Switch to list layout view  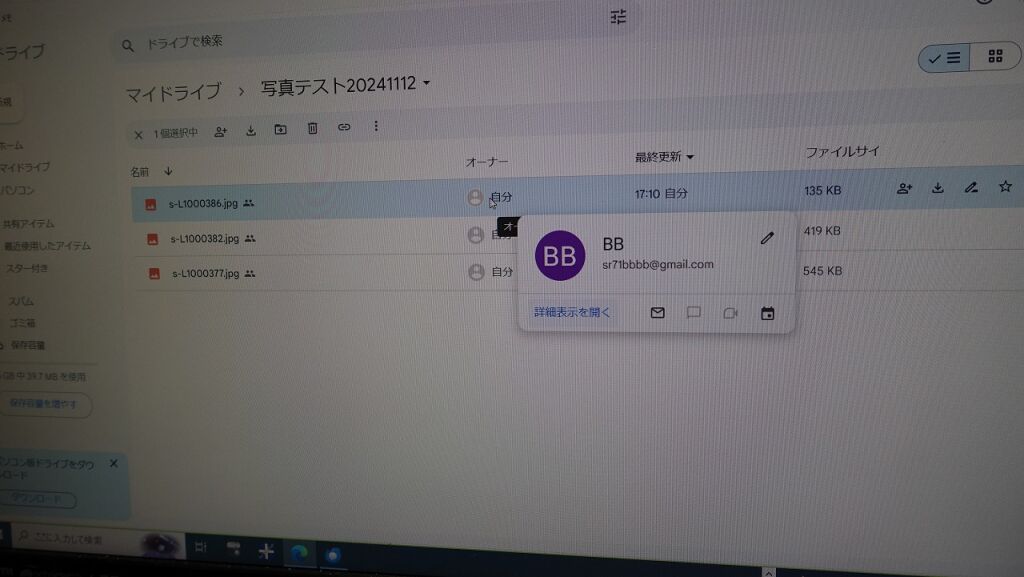coord(944,58)
